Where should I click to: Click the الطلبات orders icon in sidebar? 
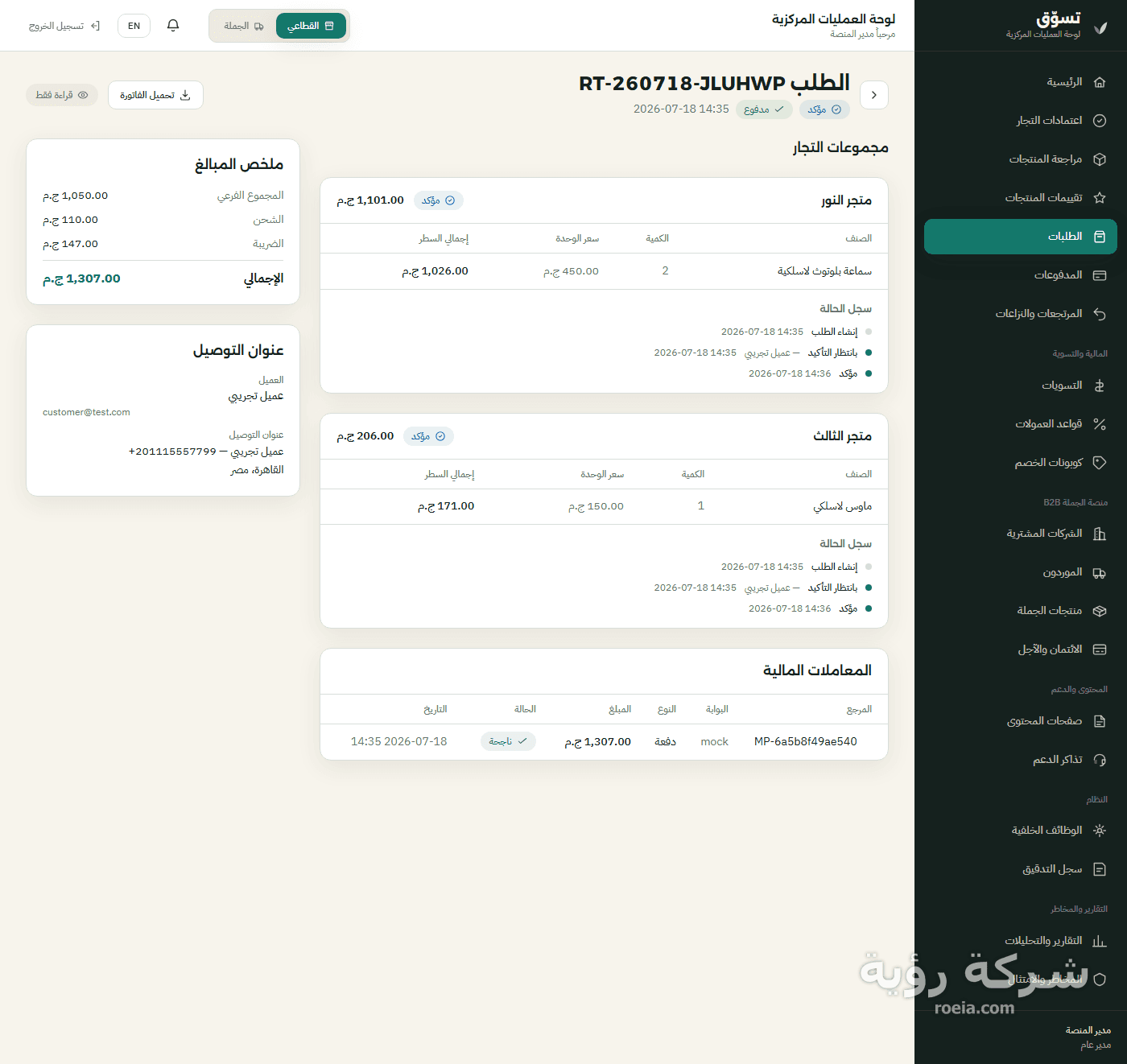coord(1100,237)
